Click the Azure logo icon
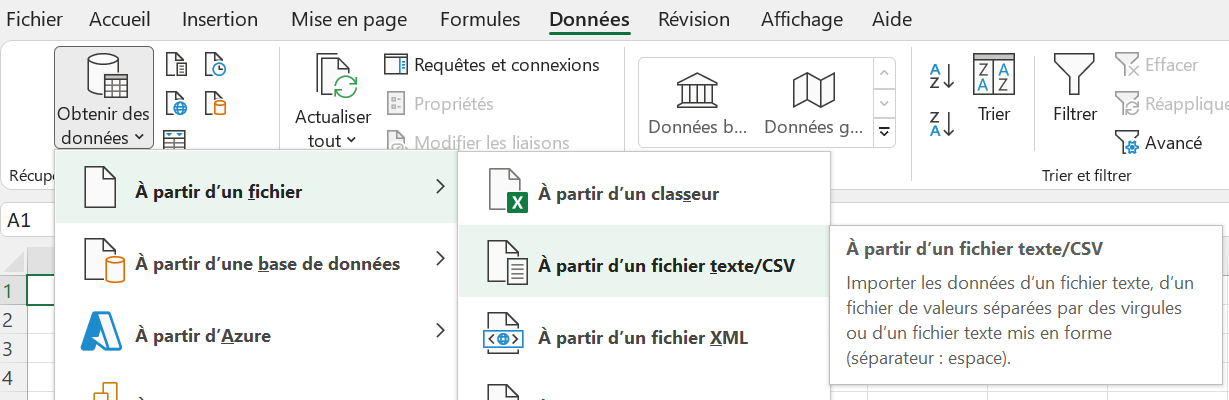Viewport: 1229px width, 400px height. tap(101, 333)
